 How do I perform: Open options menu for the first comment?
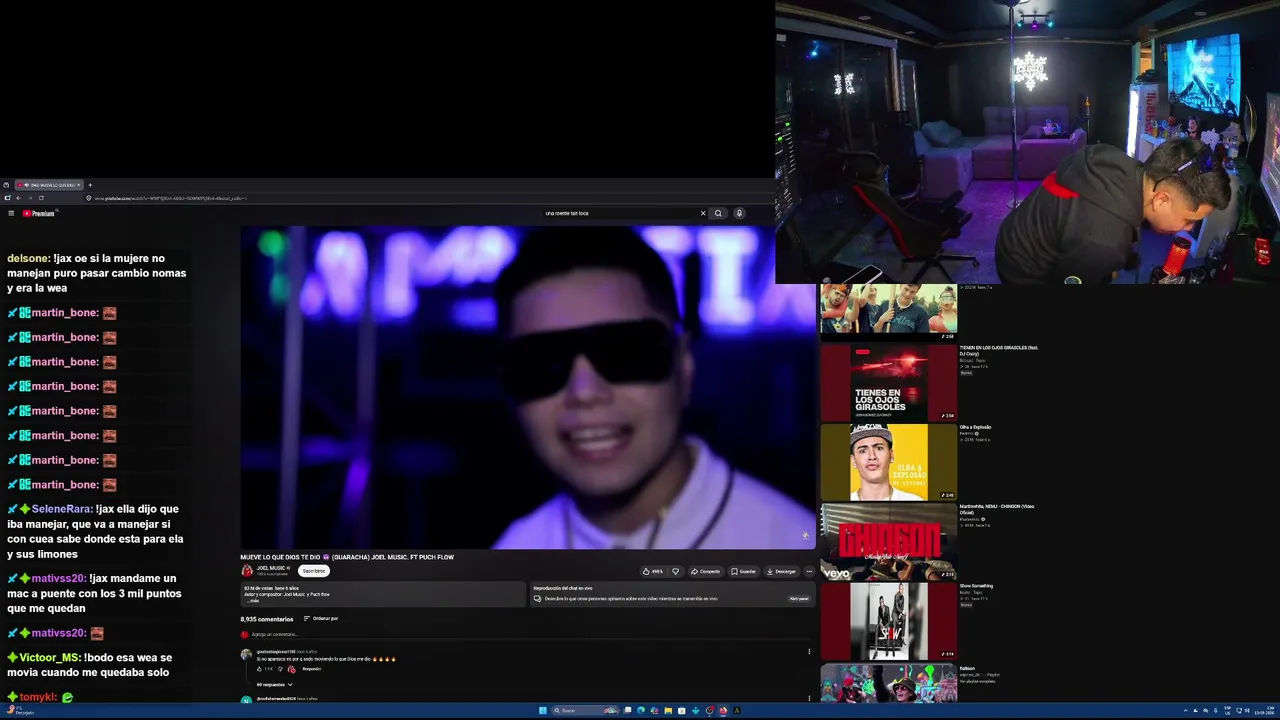coord(809,652)
